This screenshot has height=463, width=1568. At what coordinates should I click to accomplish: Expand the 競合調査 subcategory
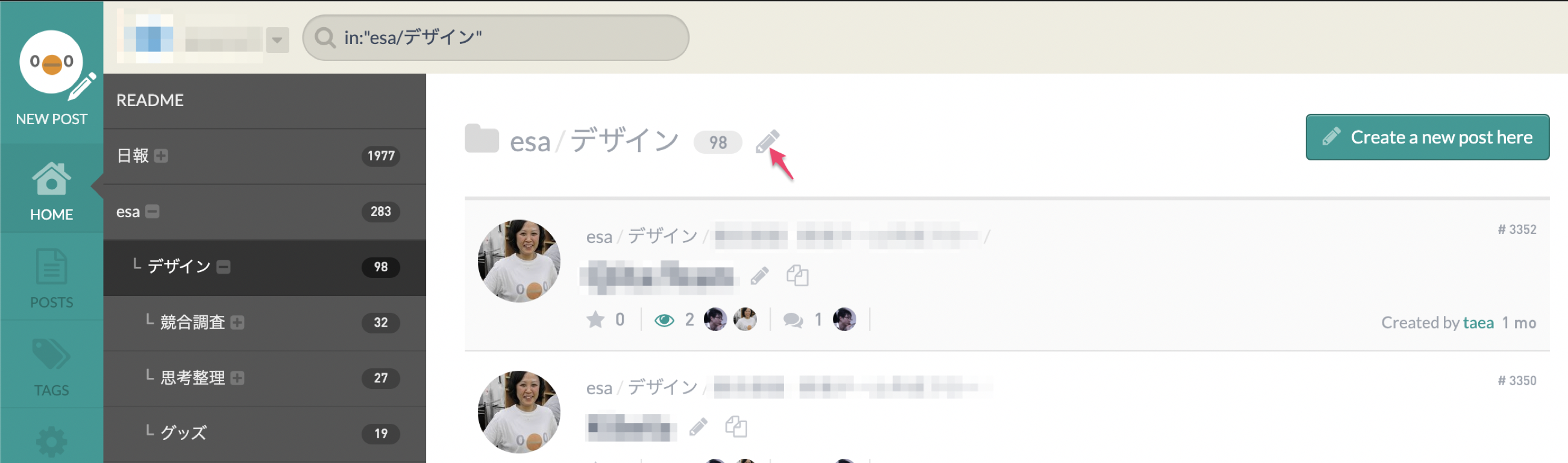point(237,323)
